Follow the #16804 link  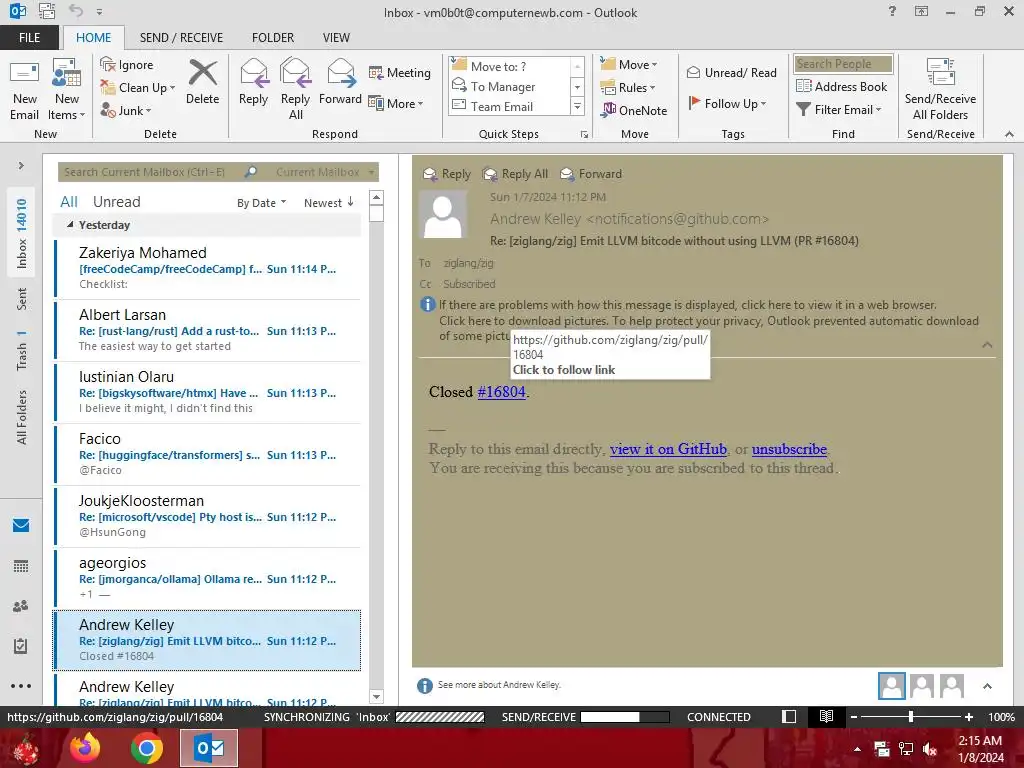tap(502, 392)
